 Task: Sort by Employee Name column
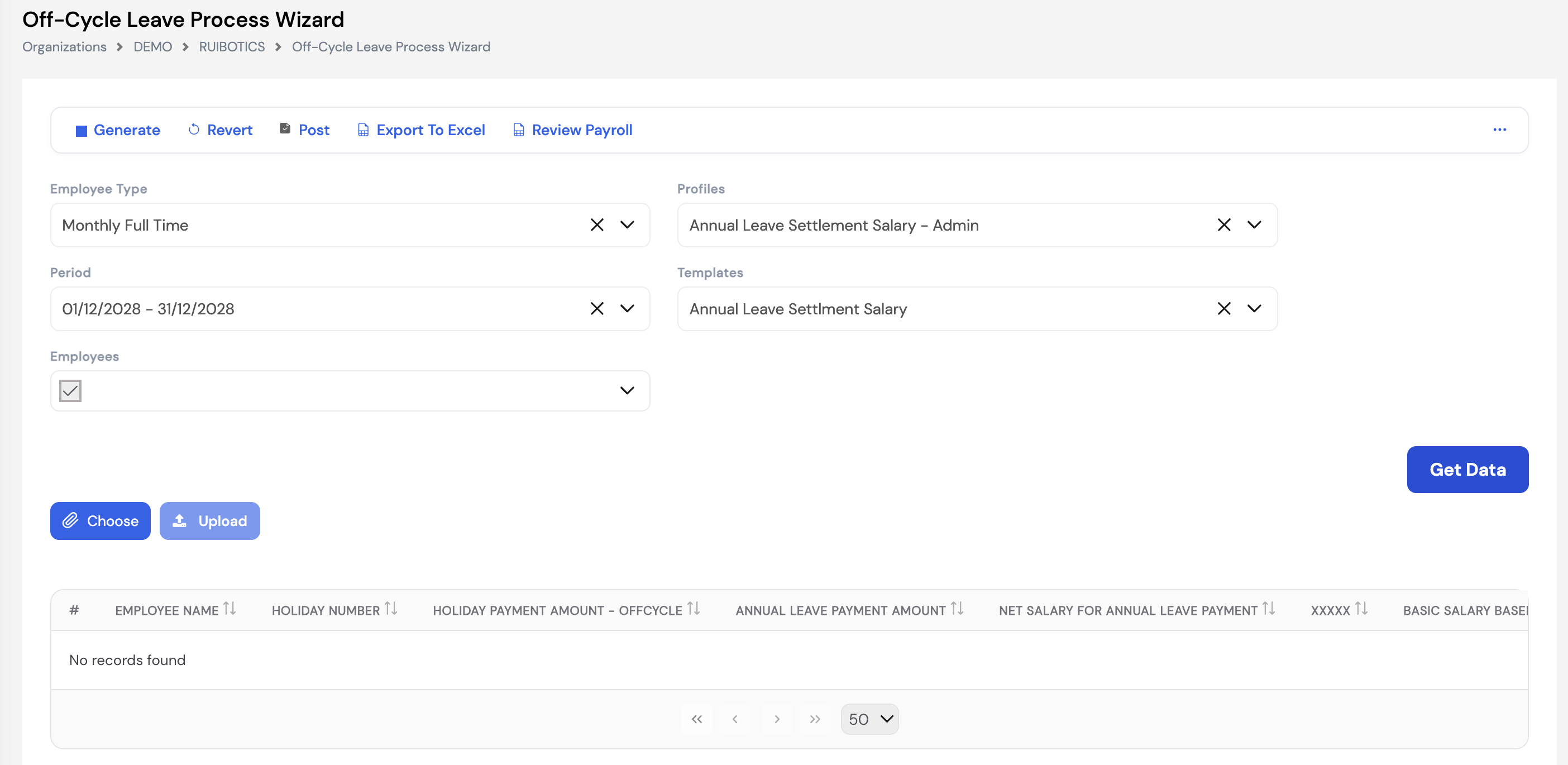coord(230,609)
